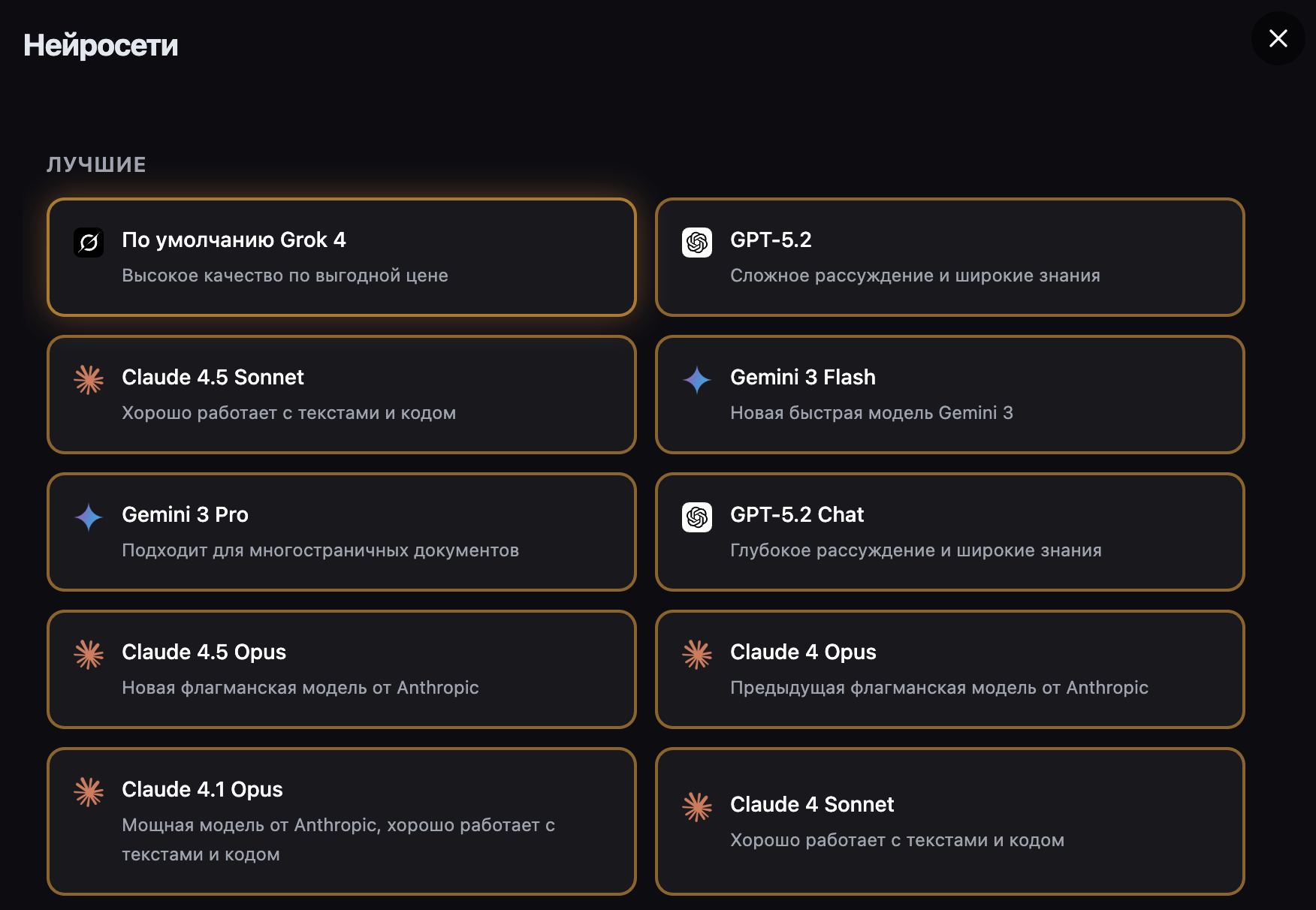
Task: Pick Claude 4.5 Sonnet from the list
Action: (x=342, y=394)
